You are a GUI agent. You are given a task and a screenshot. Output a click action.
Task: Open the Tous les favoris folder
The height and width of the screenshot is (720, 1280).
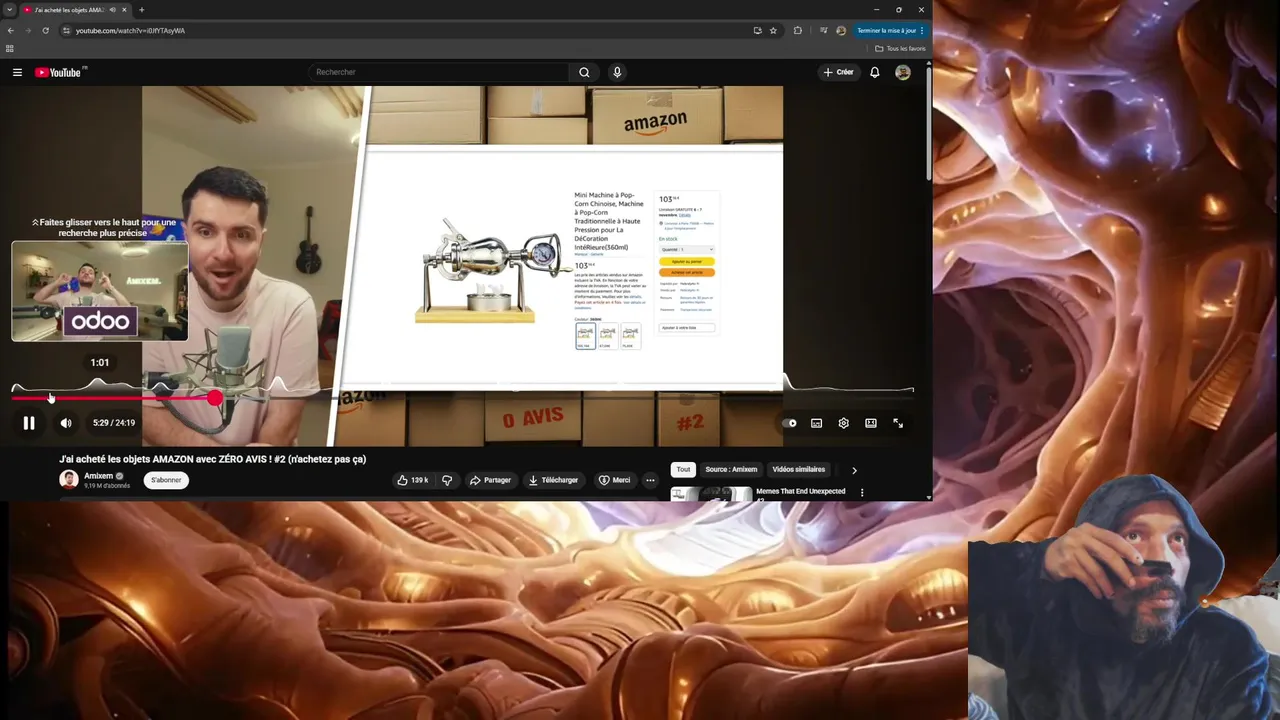pyautogui.click(x=900, y=48)
